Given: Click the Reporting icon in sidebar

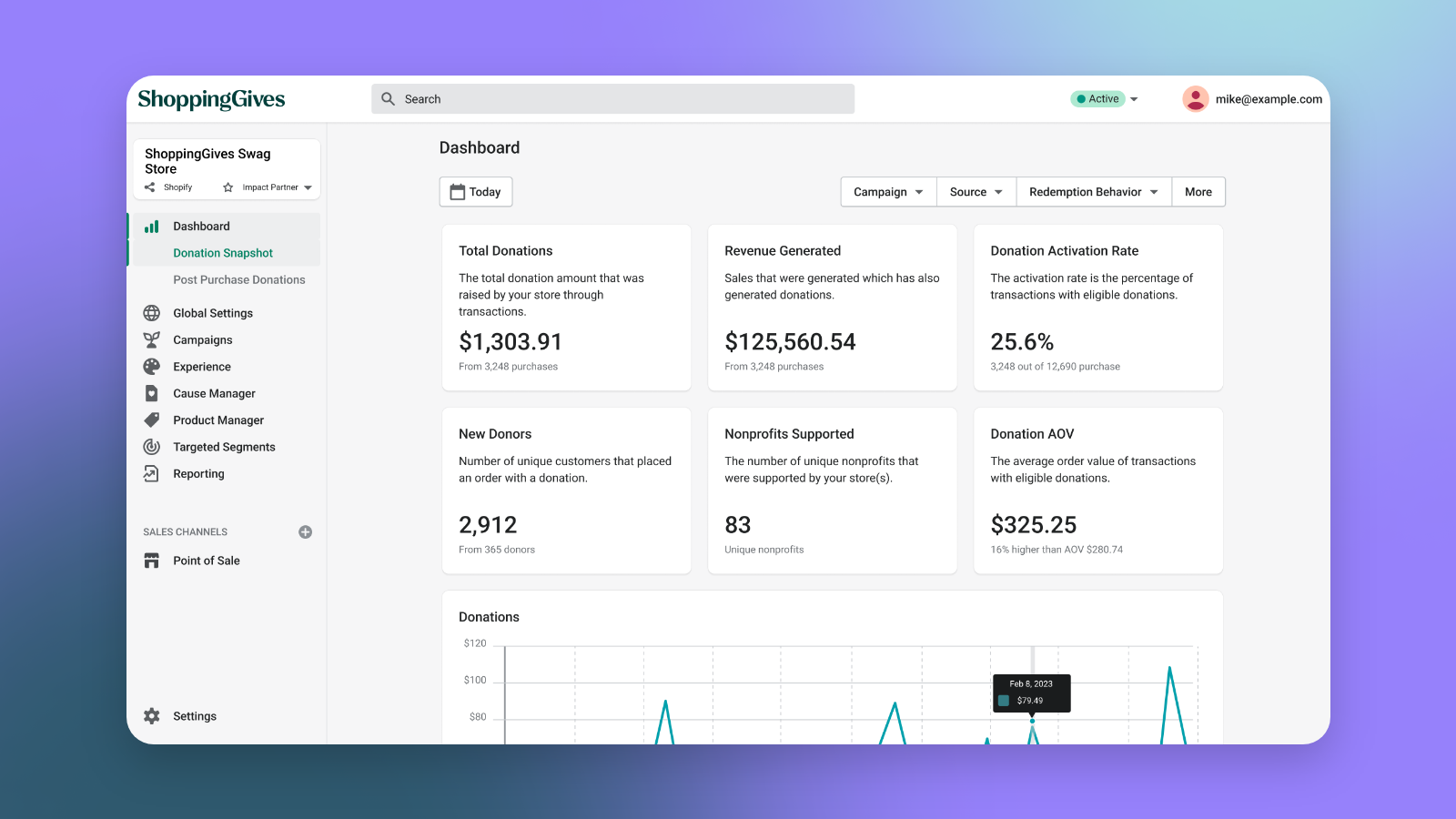Looking at the screenshot, I should coord(151,473).
